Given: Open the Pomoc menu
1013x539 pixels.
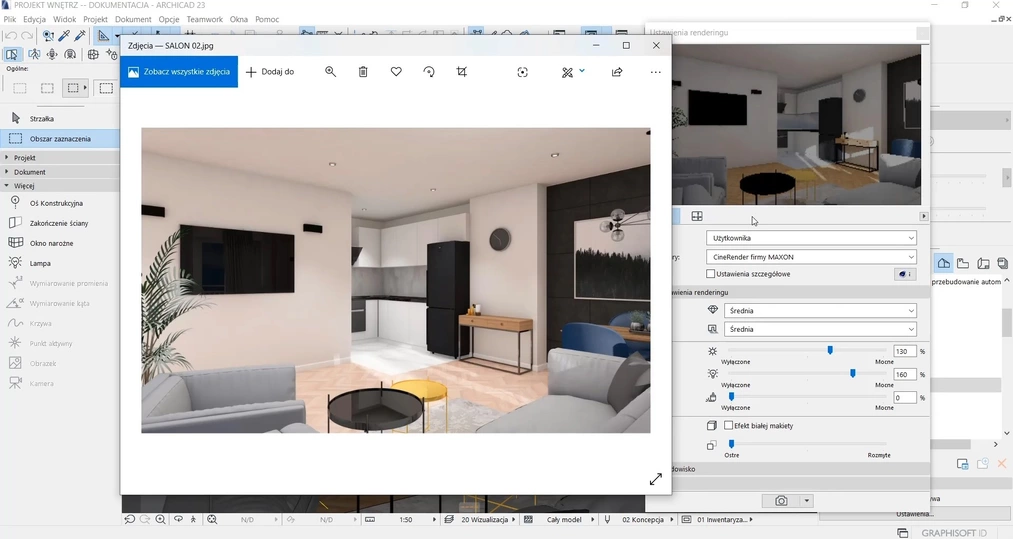Looking at the screenshot, I should click(267, 19).
